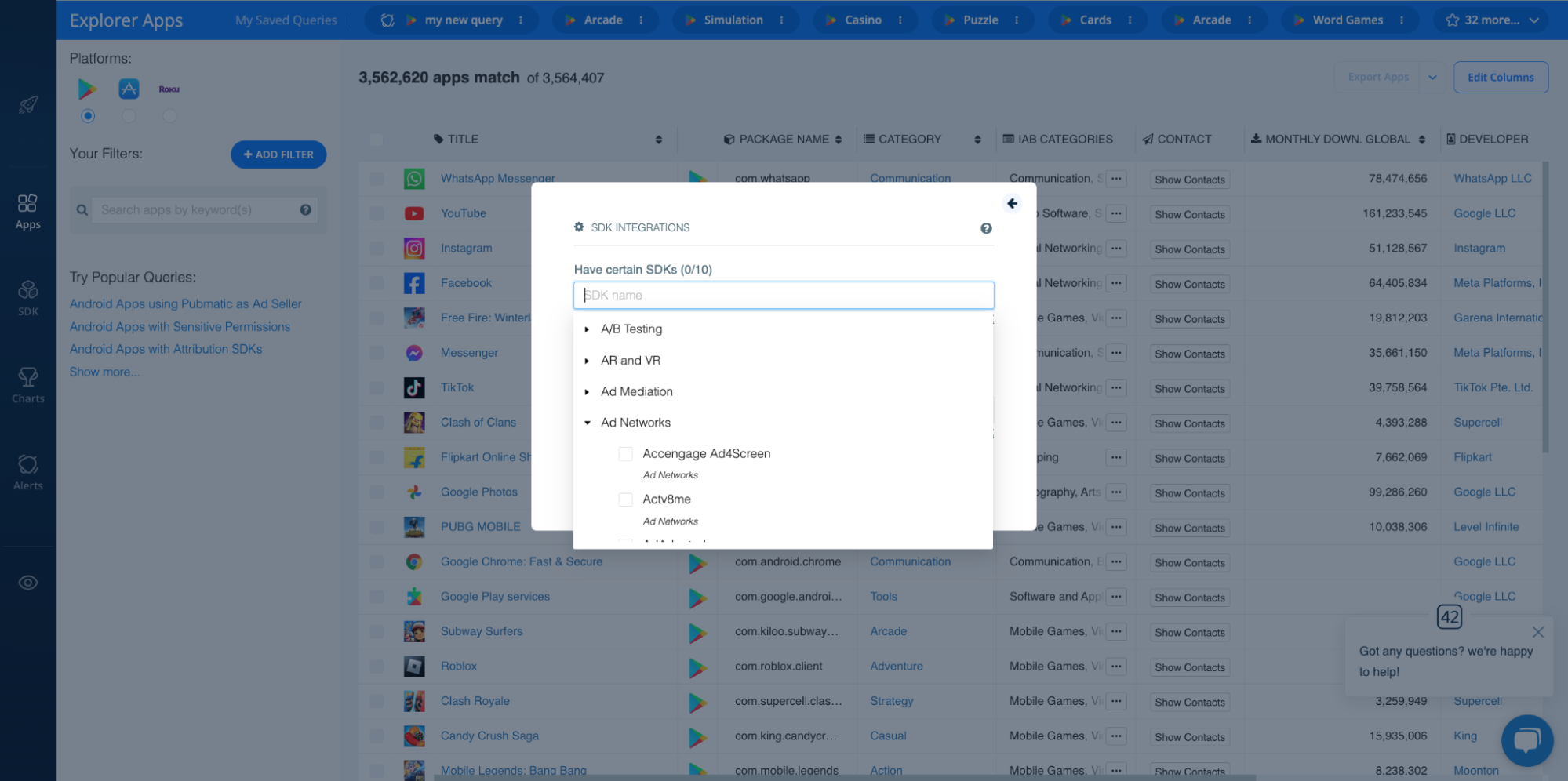Check the Accengage Ad4Screen SDK checkbox
Viewport: 1568px width, 781px height.
point(625,454)
